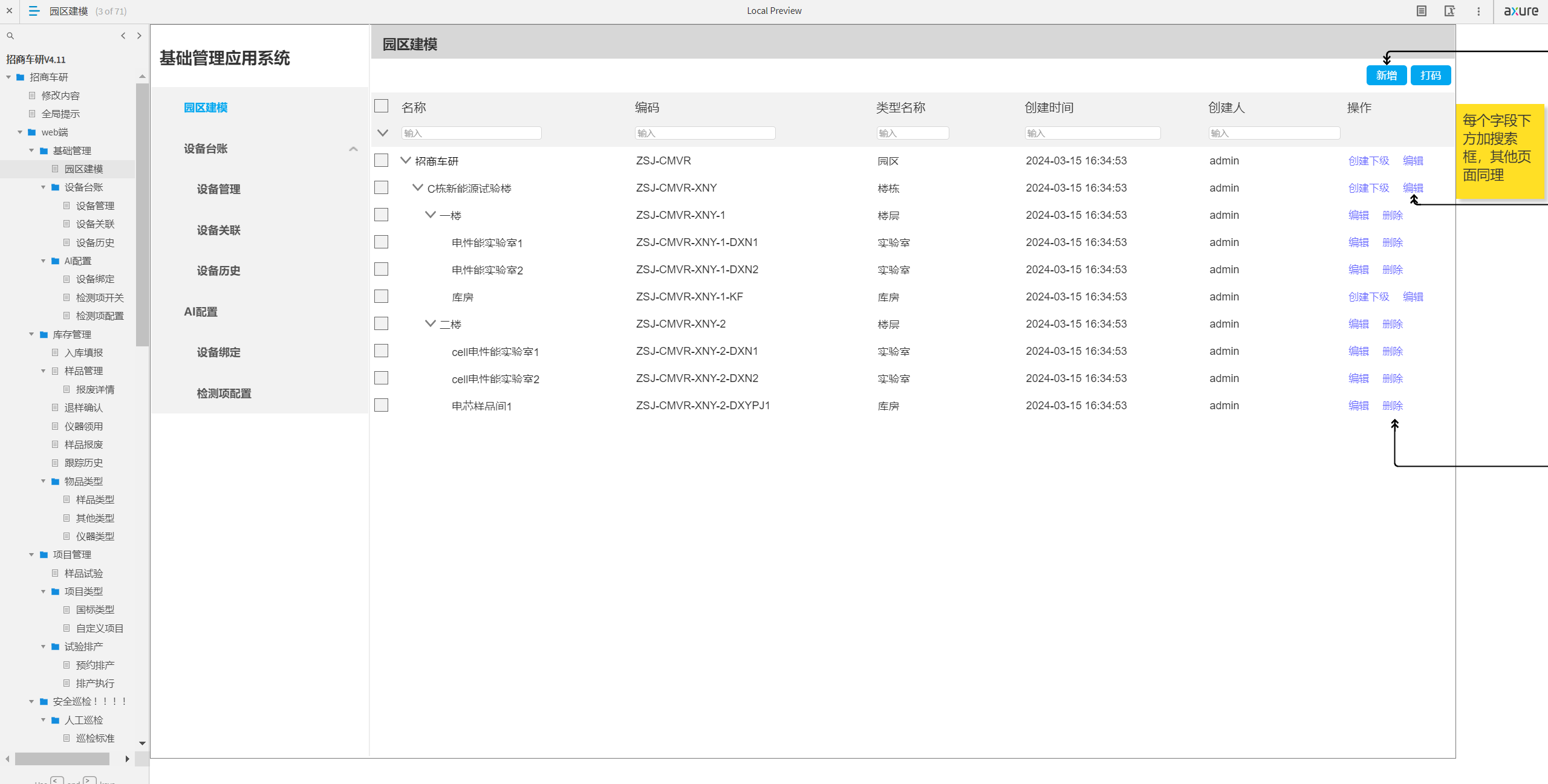1548x784 pixels.
Task: Collapse the 一楼 row chevron
Action: click(x=431, y=215)
